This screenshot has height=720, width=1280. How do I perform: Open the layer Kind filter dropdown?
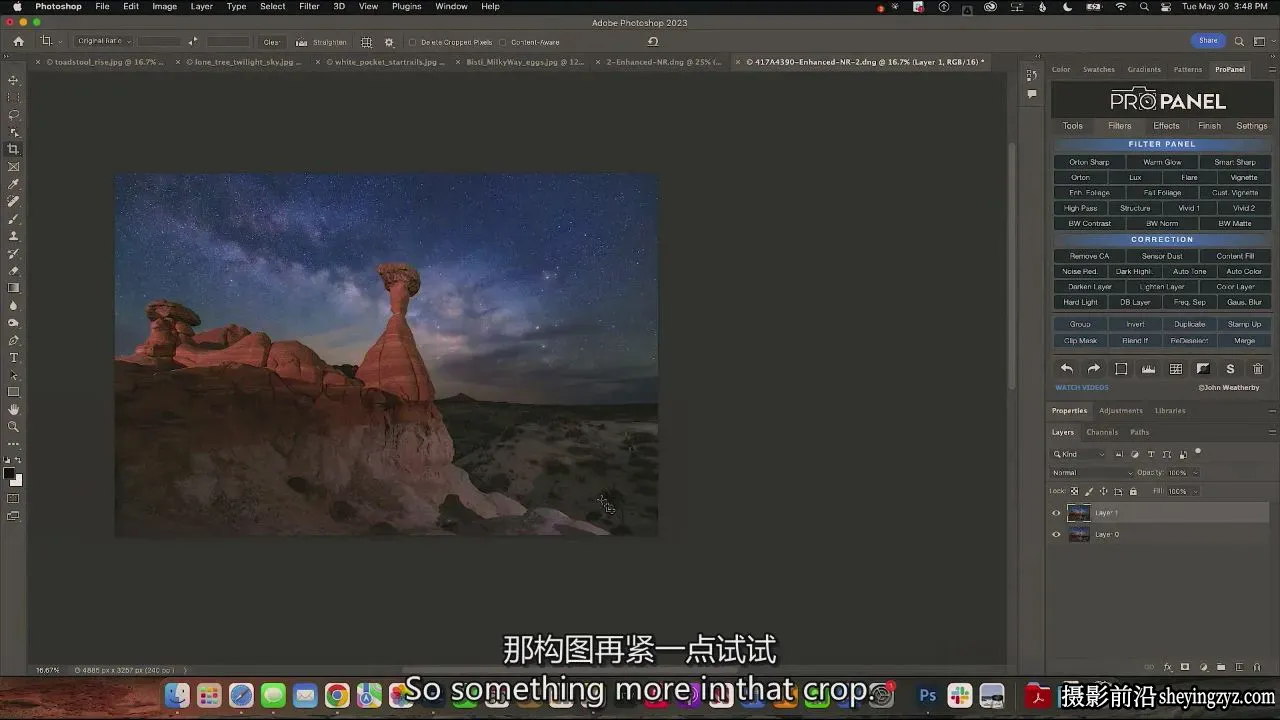pyautogui.click(x=1076, y=454)
